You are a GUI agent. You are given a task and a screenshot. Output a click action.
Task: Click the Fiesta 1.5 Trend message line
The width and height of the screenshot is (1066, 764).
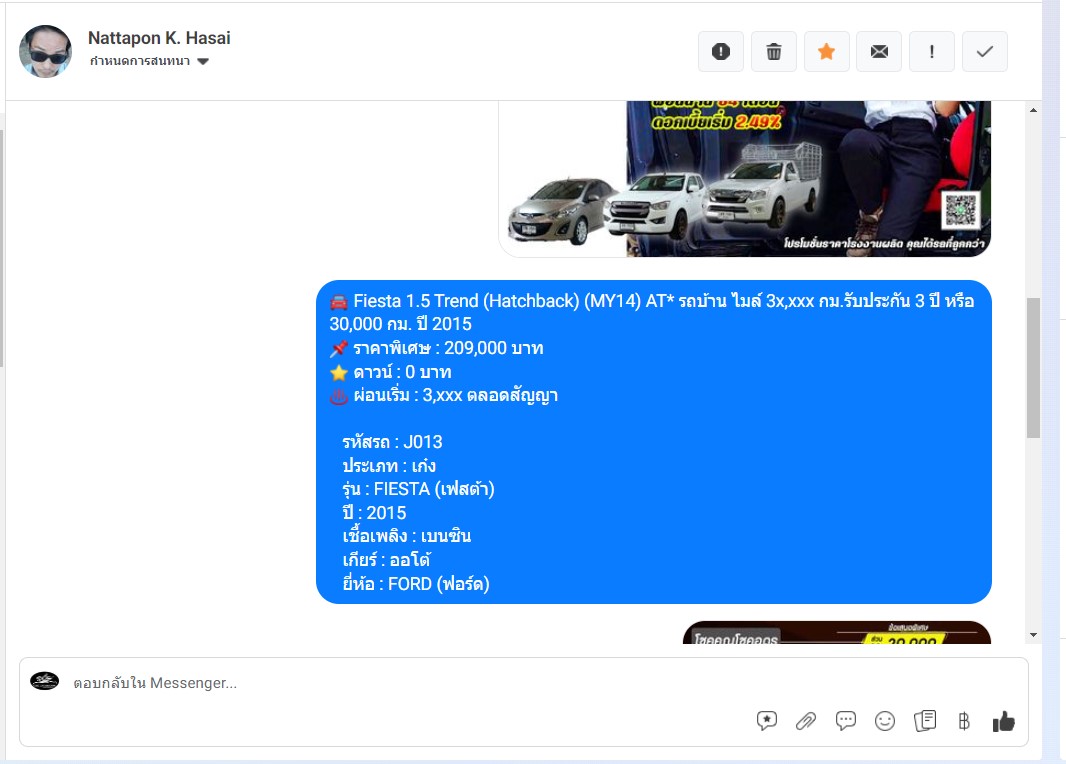click(652, 312)
